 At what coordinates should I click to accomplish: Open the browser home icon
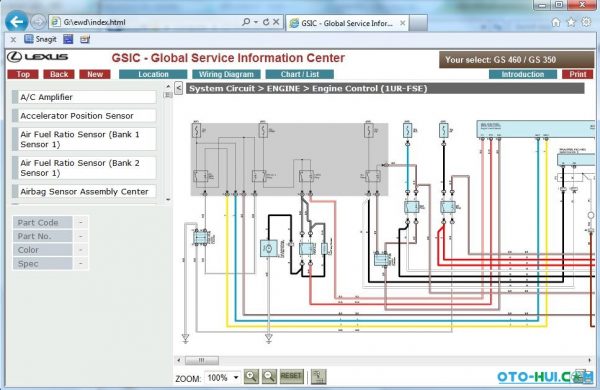pos(556,23)
